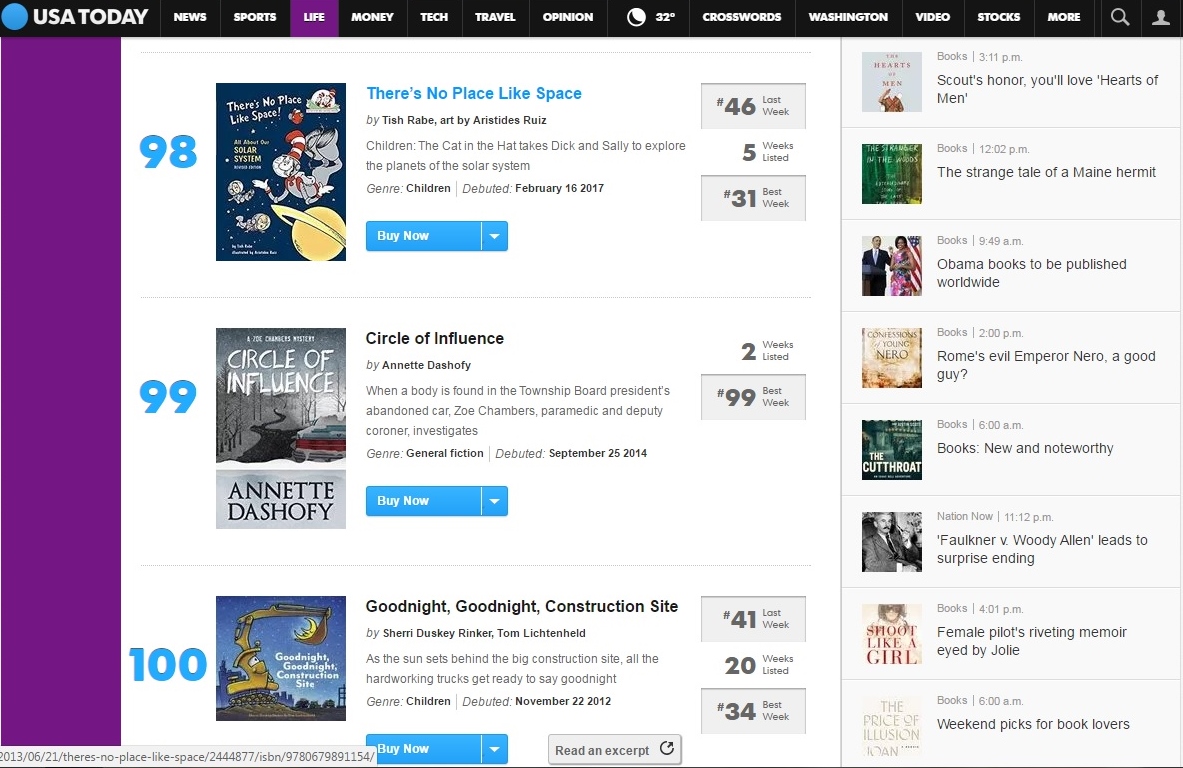Expand Buy Now dropdown for There's No Place Like Space
Screen dimensions: 1183x768
tap(494, 236)
